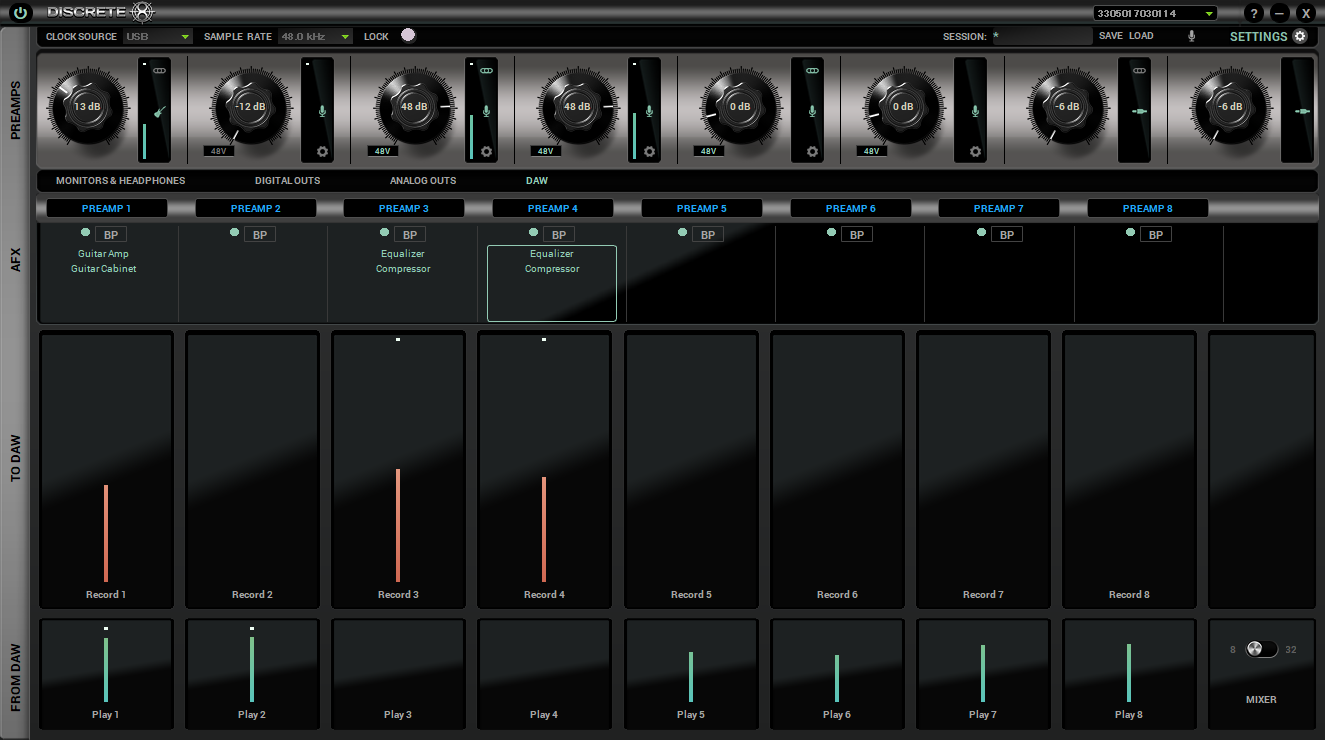This screenshot has height=740, width=1325.
Task: Click Guitar Amp effect in Preamp 1
Action: coord(104,254)
